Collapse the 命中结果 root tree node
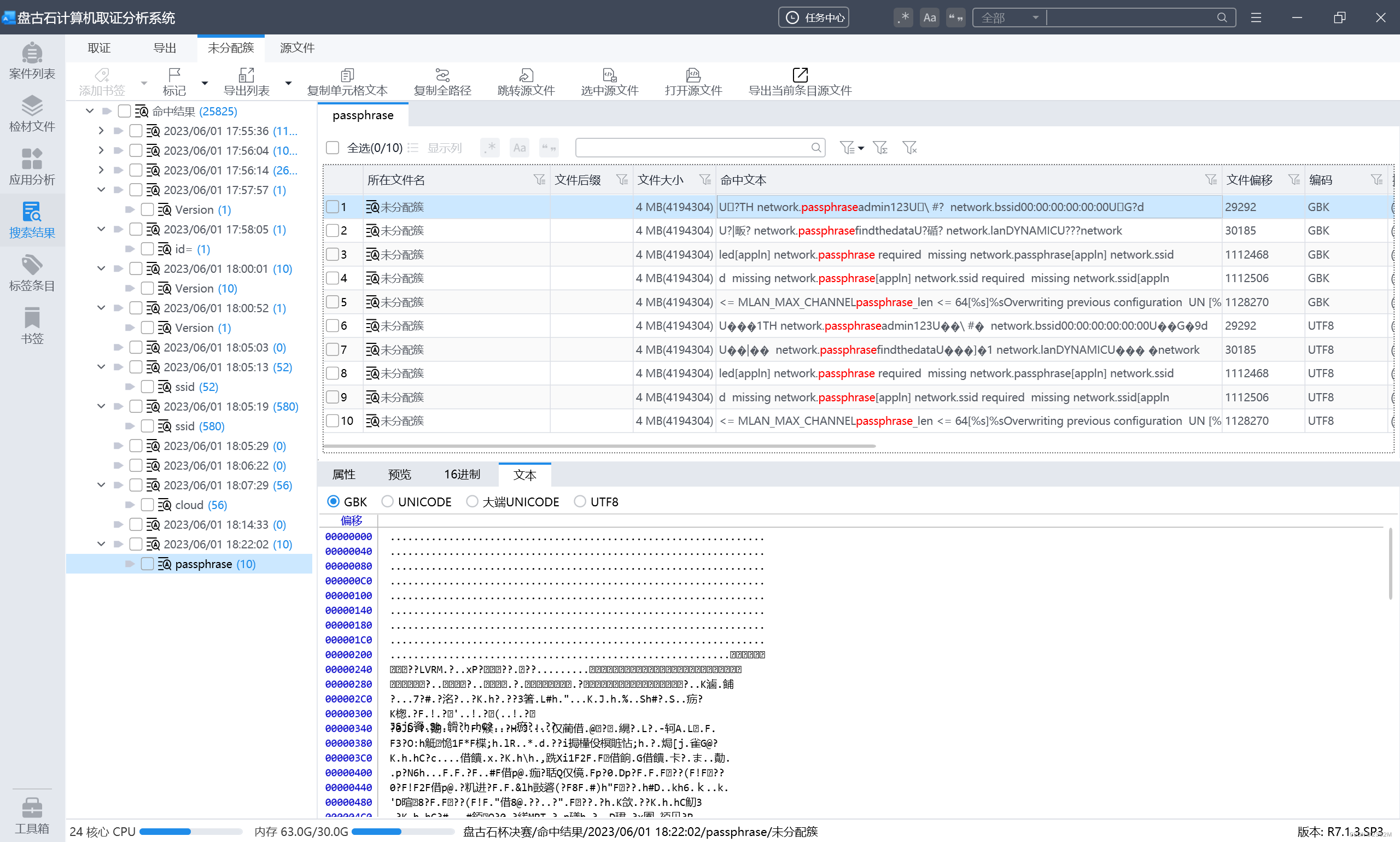 pos(90,110)
